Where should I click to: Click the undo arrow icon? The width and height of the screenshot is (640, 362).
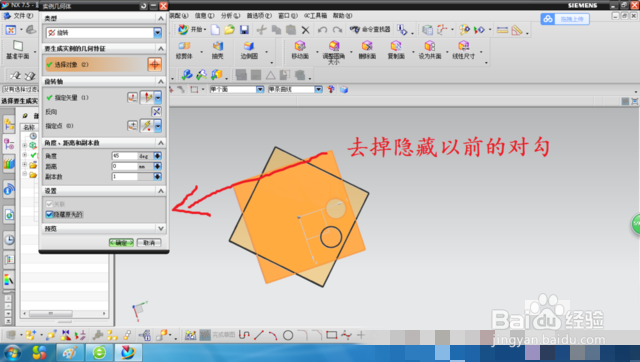[x=322, y=30]
